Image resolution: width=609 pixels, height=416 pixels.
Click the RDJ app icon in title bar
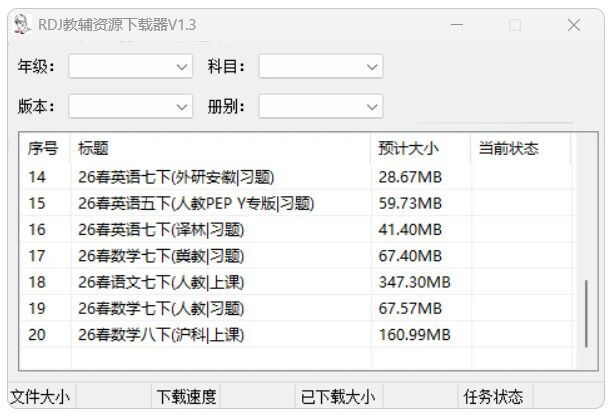(21, 24)
